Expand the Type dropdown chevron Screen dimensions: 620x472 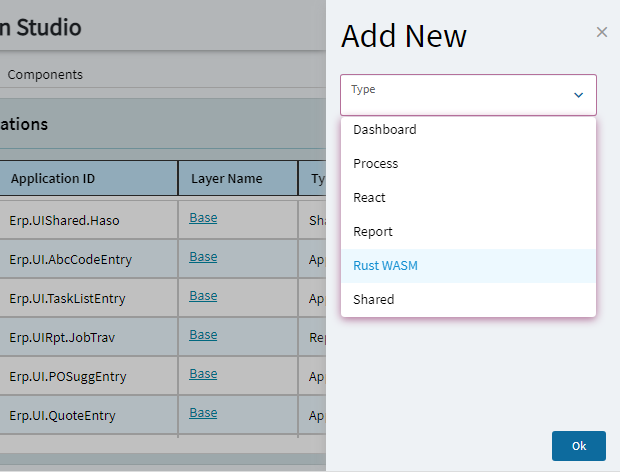(x=578, y=95)
